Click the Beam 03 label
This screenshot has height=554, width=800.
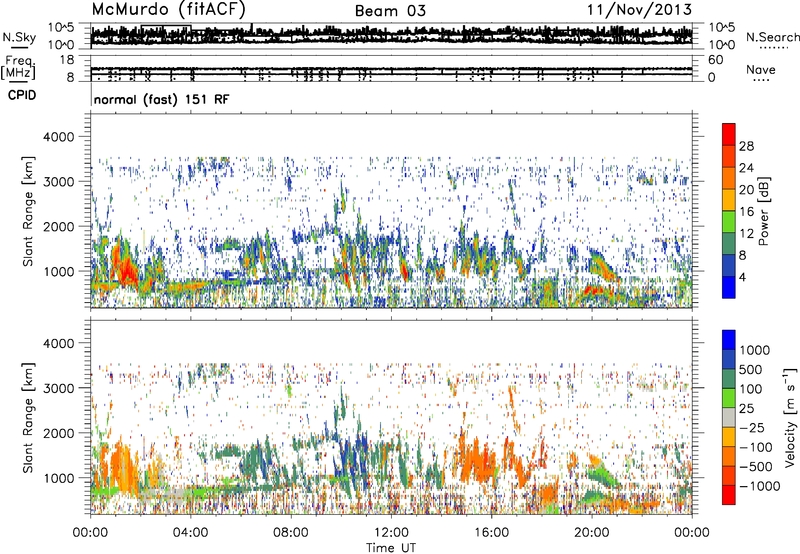390,11
